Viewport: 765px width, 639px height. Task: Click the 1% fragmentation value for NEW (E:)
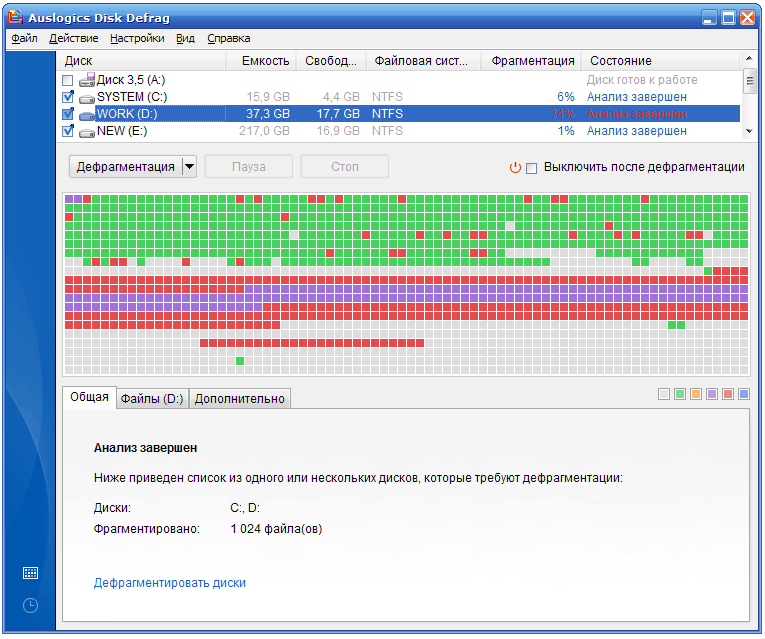tap(566, 131)
